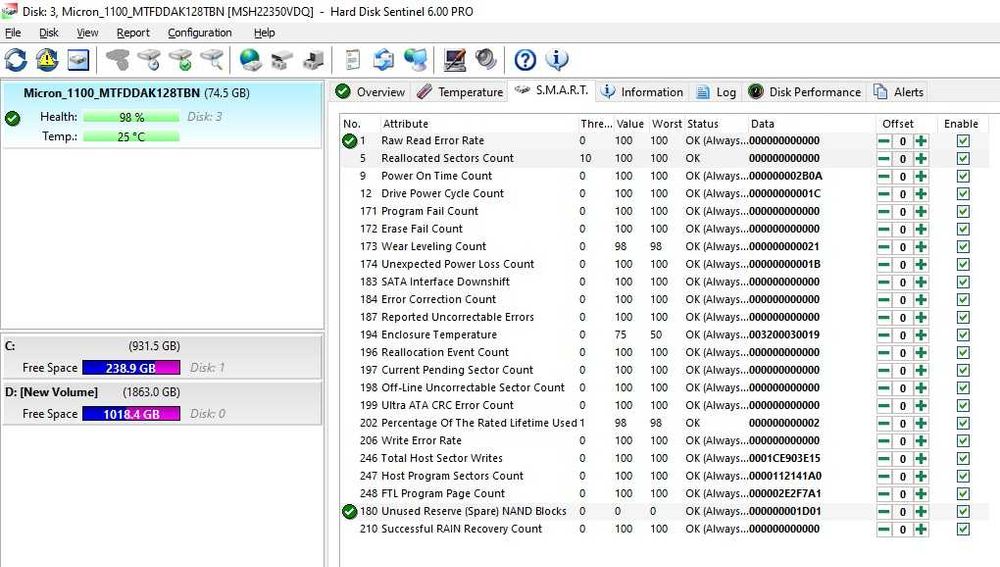Switch to the Log tab
Image resolution: width=1000 pixels, height=567 pixels.
coord(716,92)
